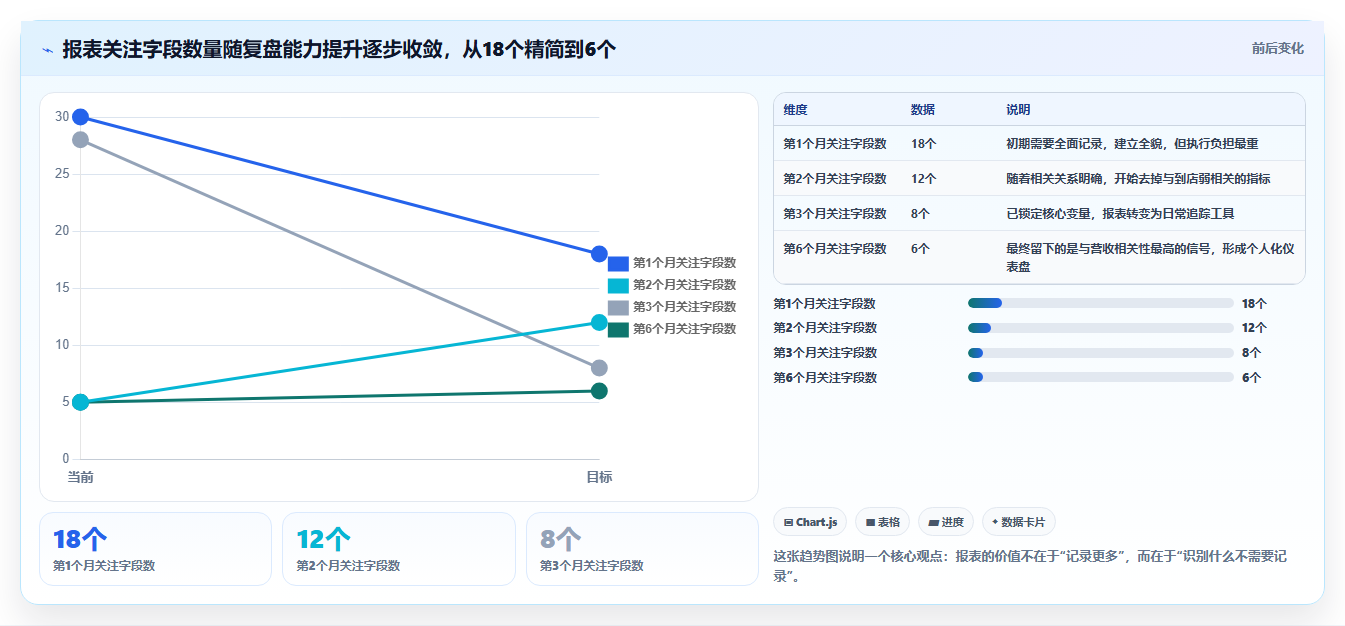The width and height of the screenshot is (1345, 626).
Task: Click table row label 第1个月关注字段数
Action: coord(835,144)
